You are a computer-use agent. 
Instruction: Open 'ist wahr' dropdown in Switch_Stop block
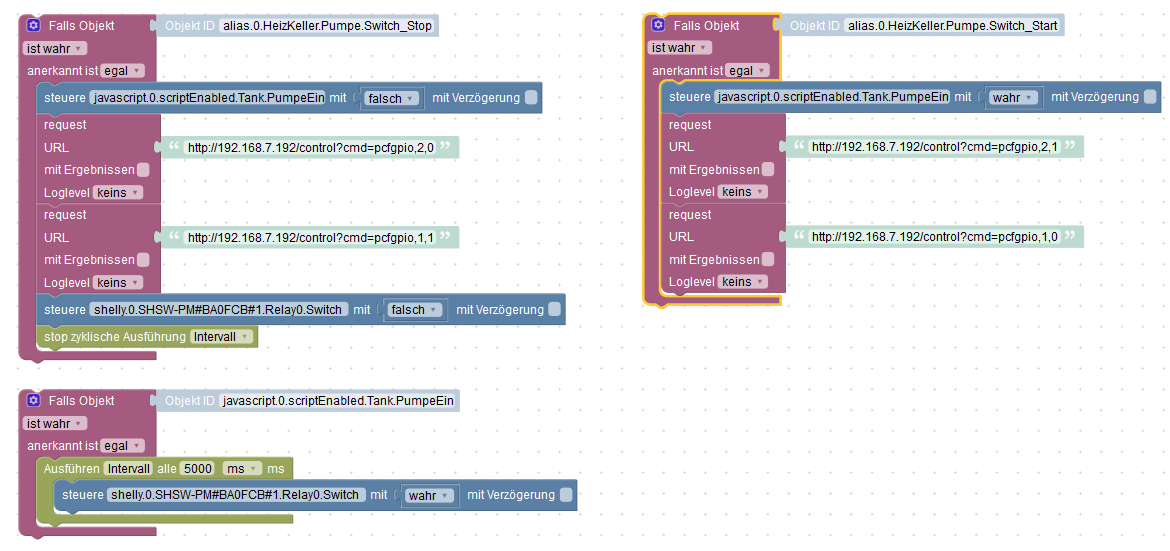point(55,49)
